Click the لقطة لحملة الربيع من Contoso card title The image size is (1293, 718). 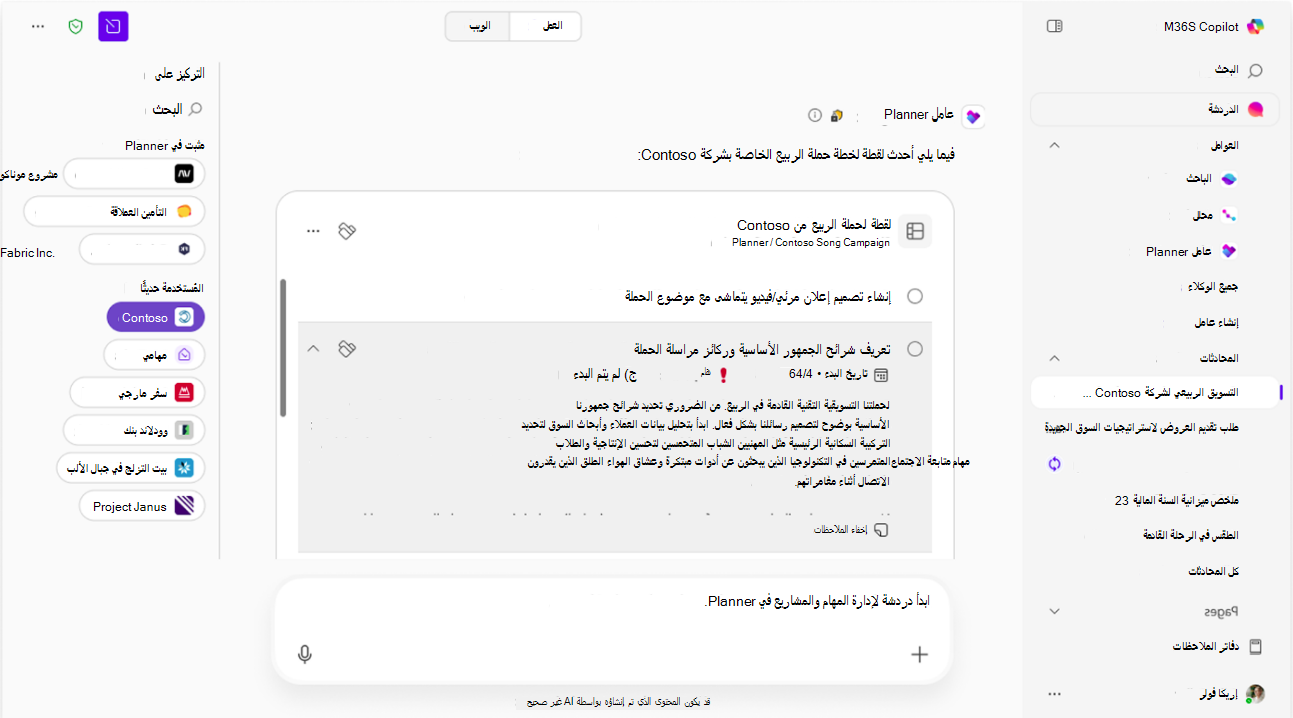click(x=814, y=225)
